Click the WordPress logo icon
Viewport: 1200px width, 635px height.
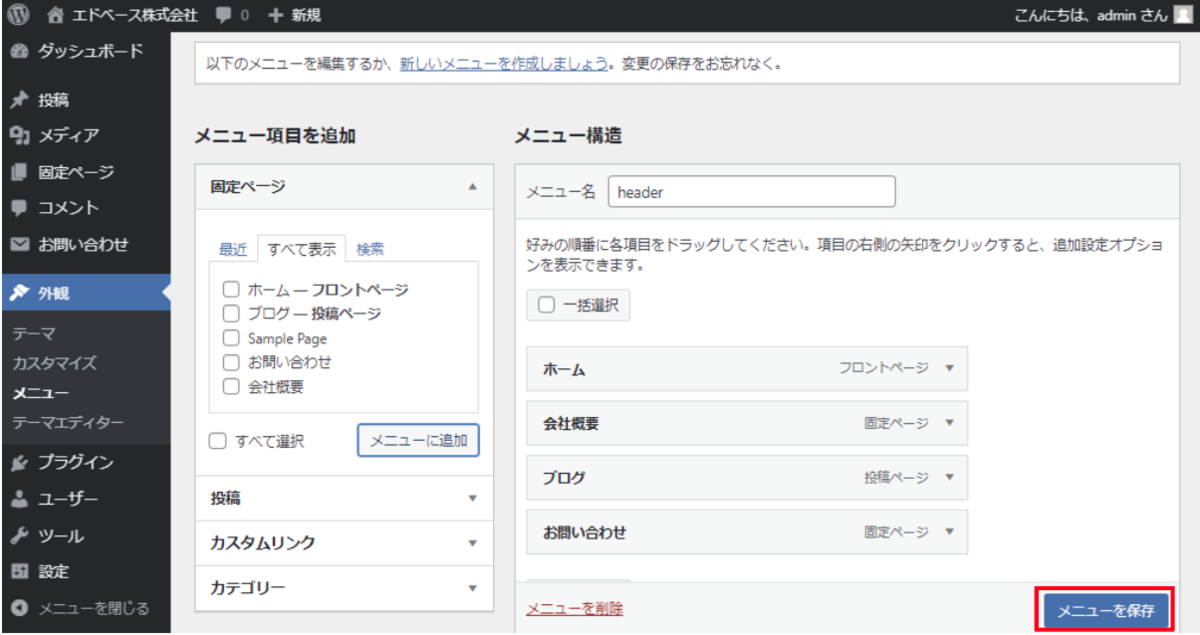point(20,15)
